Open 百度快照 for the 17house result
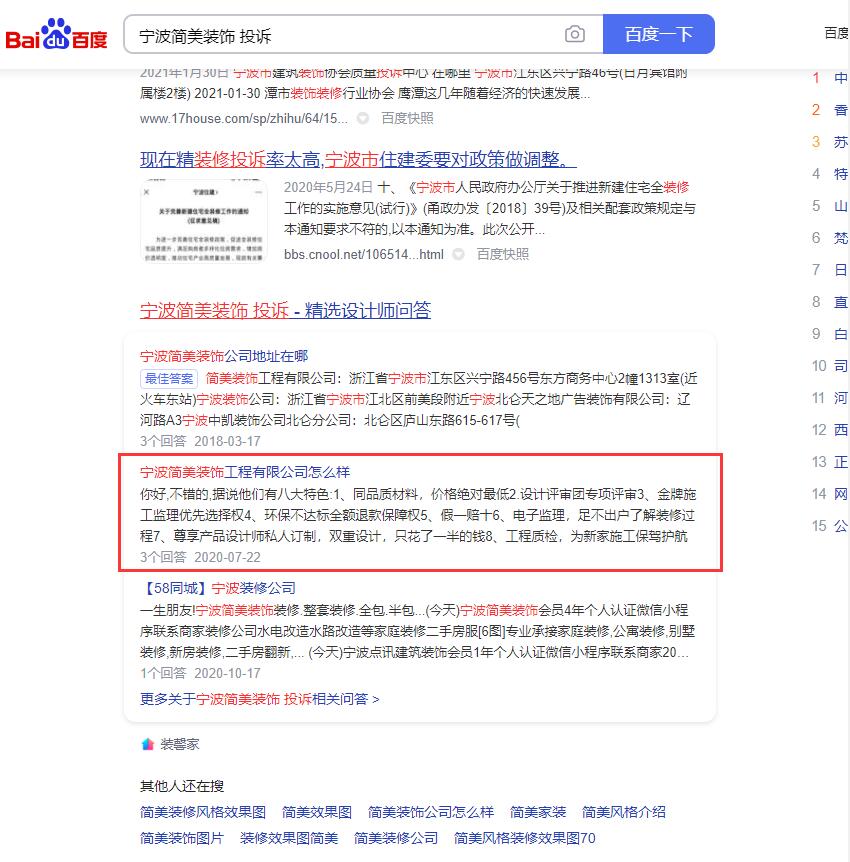Viewport: 850px width, 862px height. 407,118
